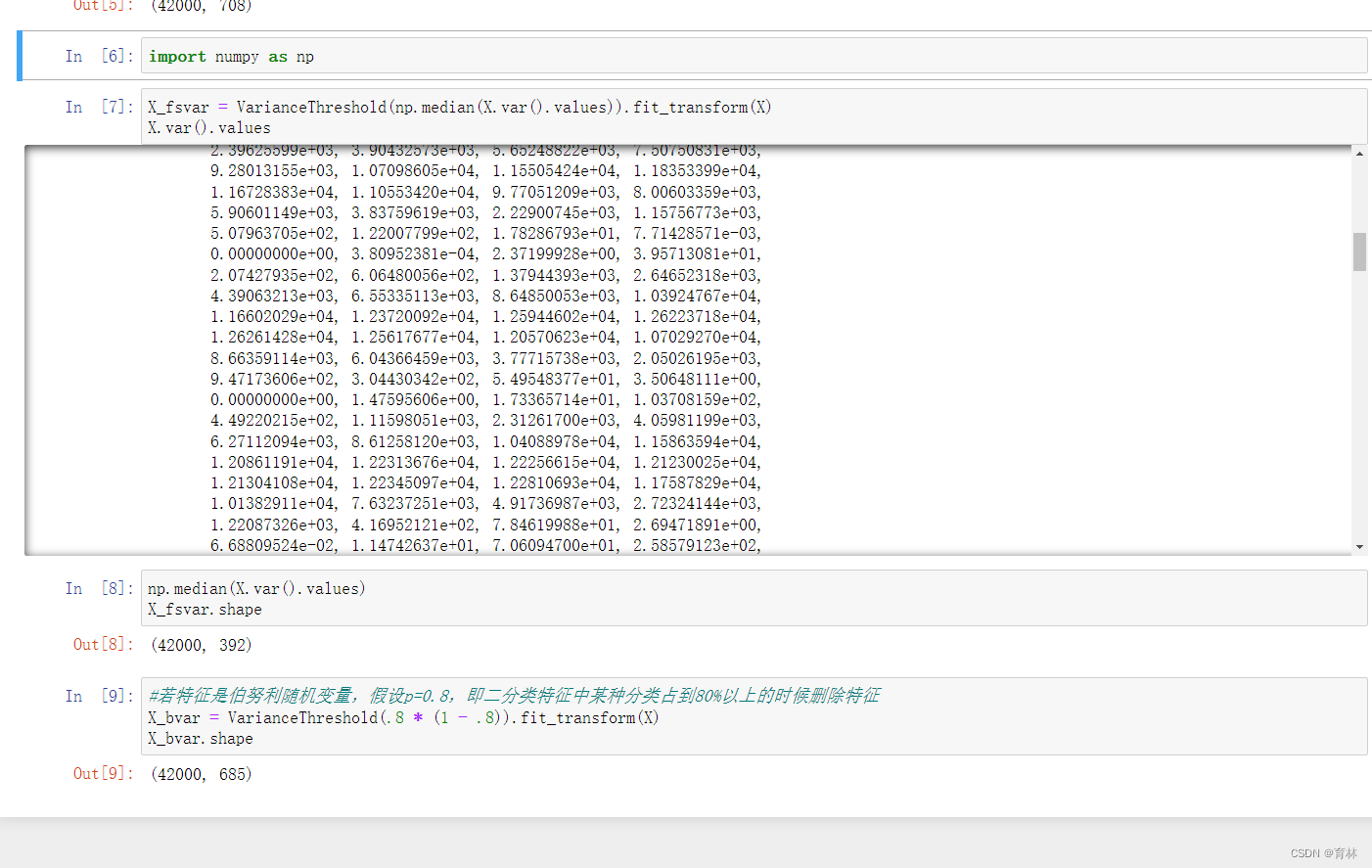
Task: Click the Out[8] prompt label
Action: [x=103, y=645]
